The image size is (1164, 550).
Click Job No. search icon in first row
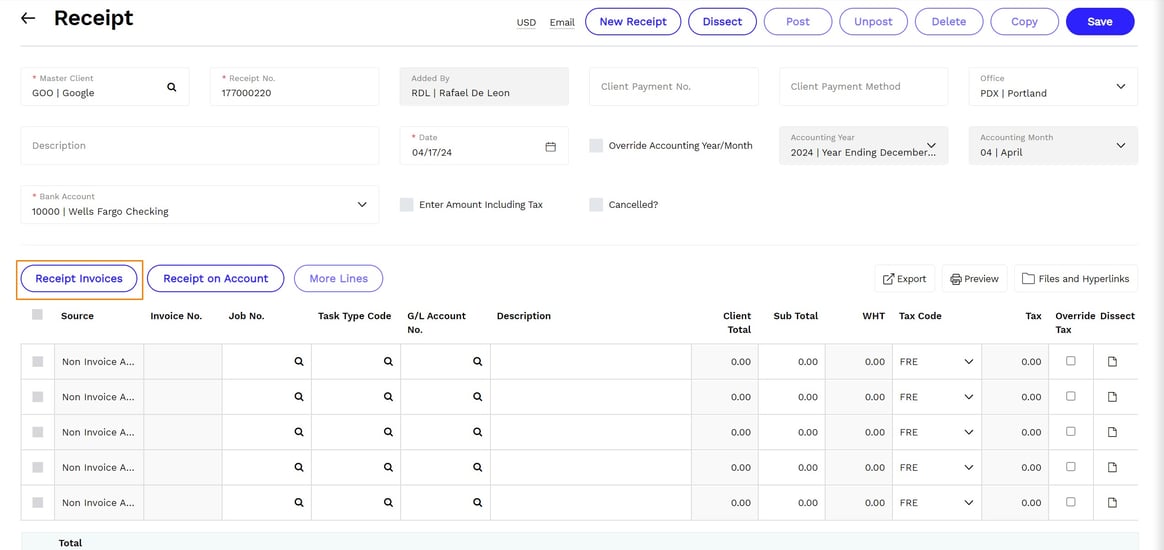coord(298,362)
